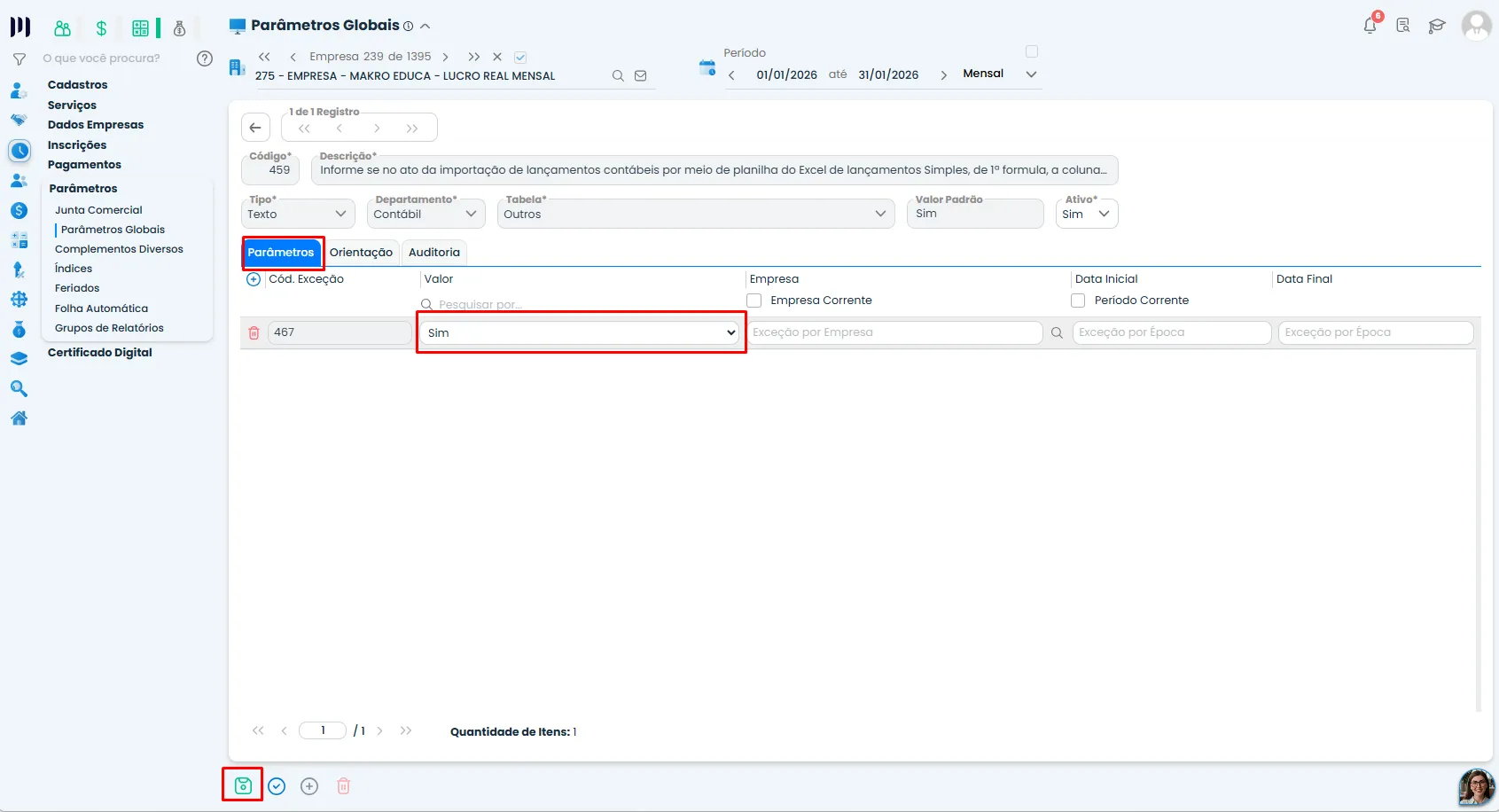Click the envelope icon next to company name

[641, 76]
